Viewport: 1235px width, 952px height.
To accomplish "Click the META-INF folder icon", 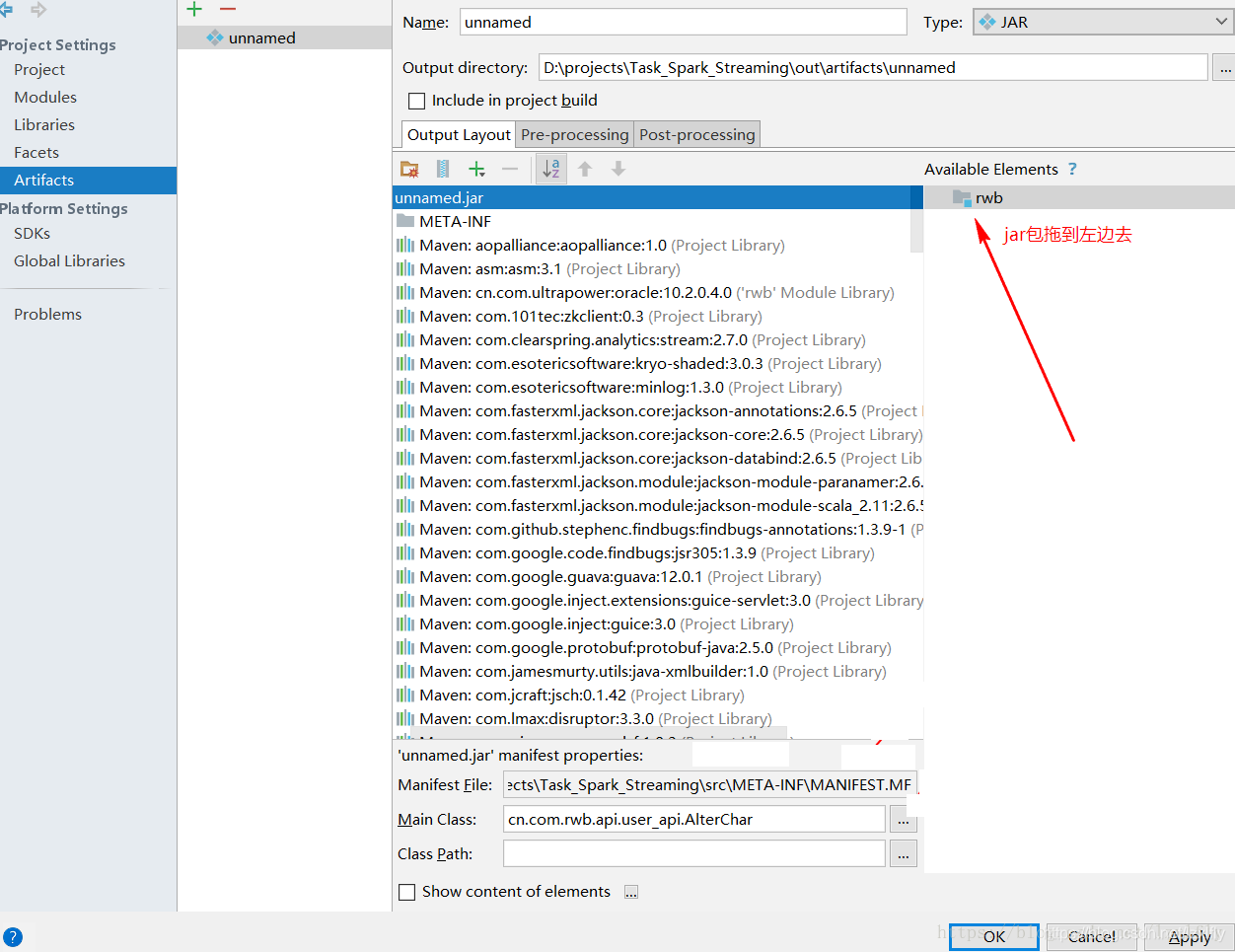I will point(405,221).
